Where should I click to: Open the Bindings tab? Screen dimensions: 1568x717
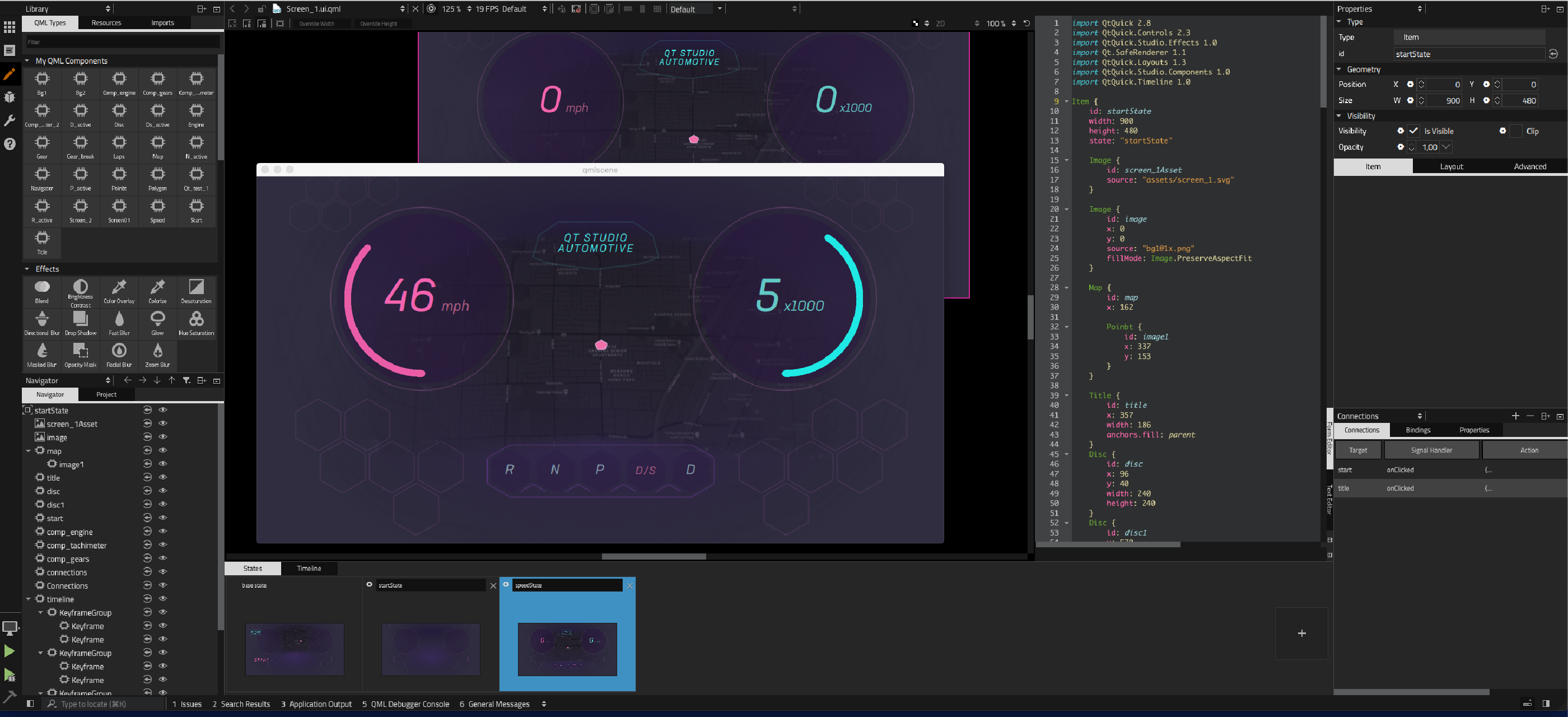tap(1418, 430)
